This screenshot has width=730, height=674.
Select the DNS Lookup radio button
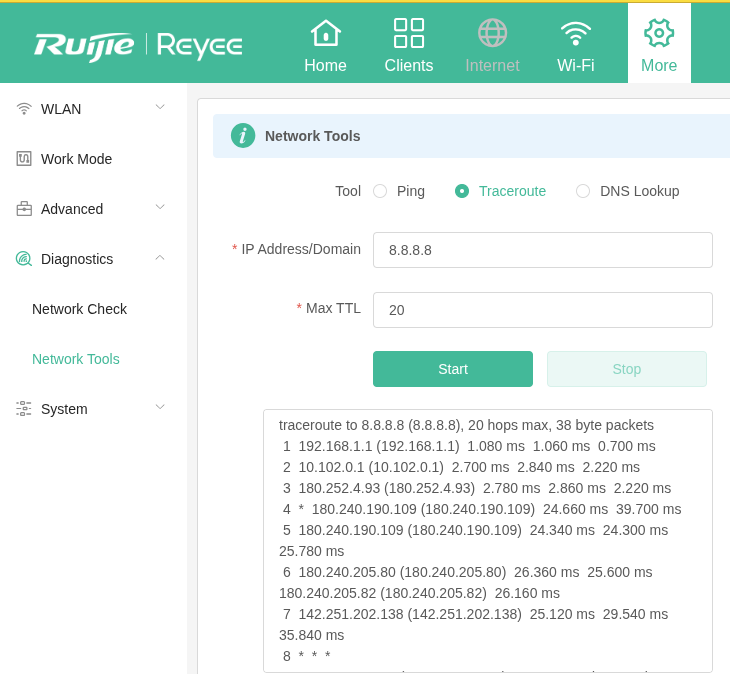(583, 191)
